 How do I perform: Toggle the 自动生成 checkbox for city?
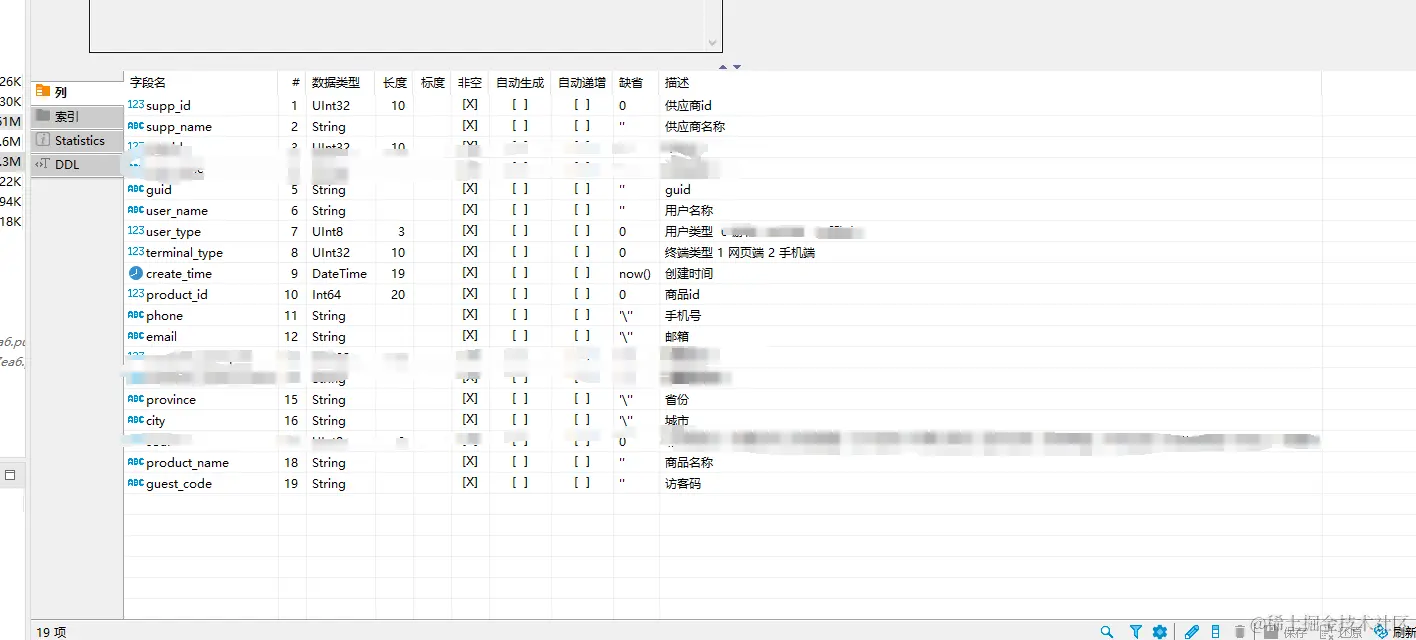coord(520,420)
